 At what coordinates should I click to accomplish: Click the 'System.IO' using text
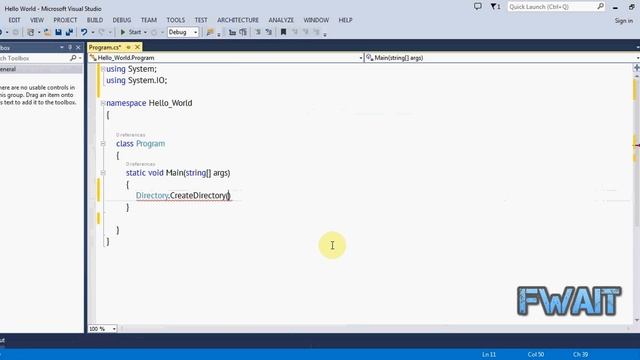click(147, 80)
